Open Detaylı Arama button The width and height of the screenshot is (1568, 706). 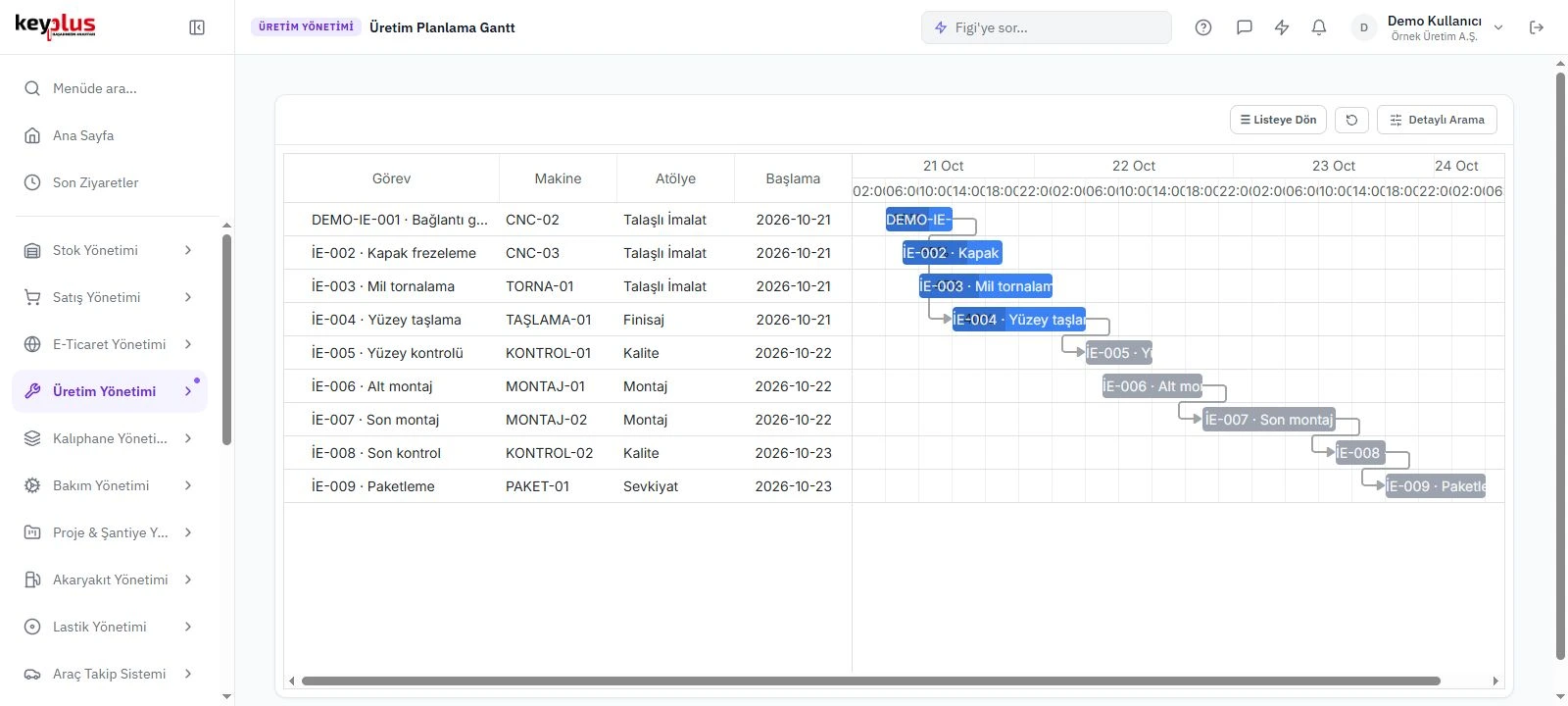tap(1437, 120)
